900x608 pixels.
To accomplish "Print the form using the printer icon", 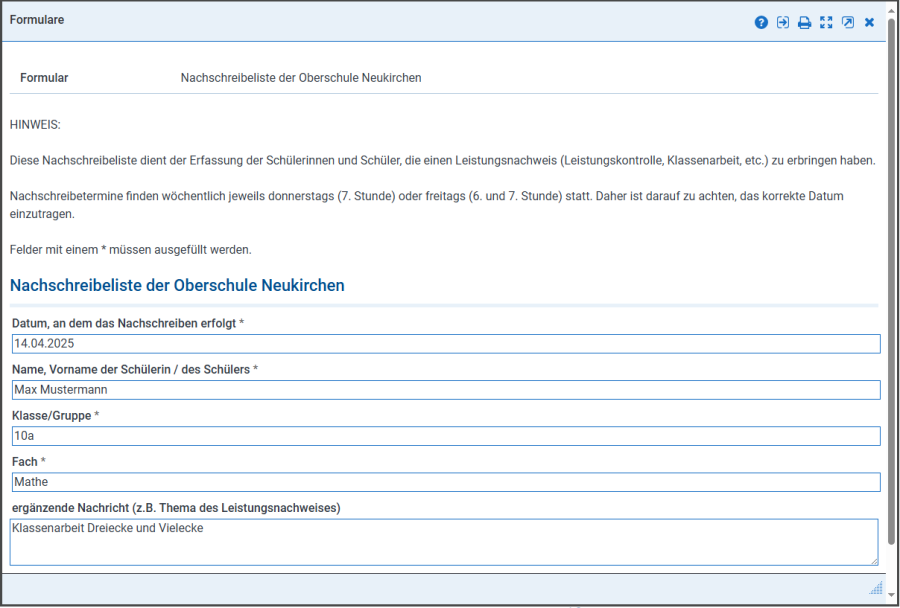I will point(804,22).
